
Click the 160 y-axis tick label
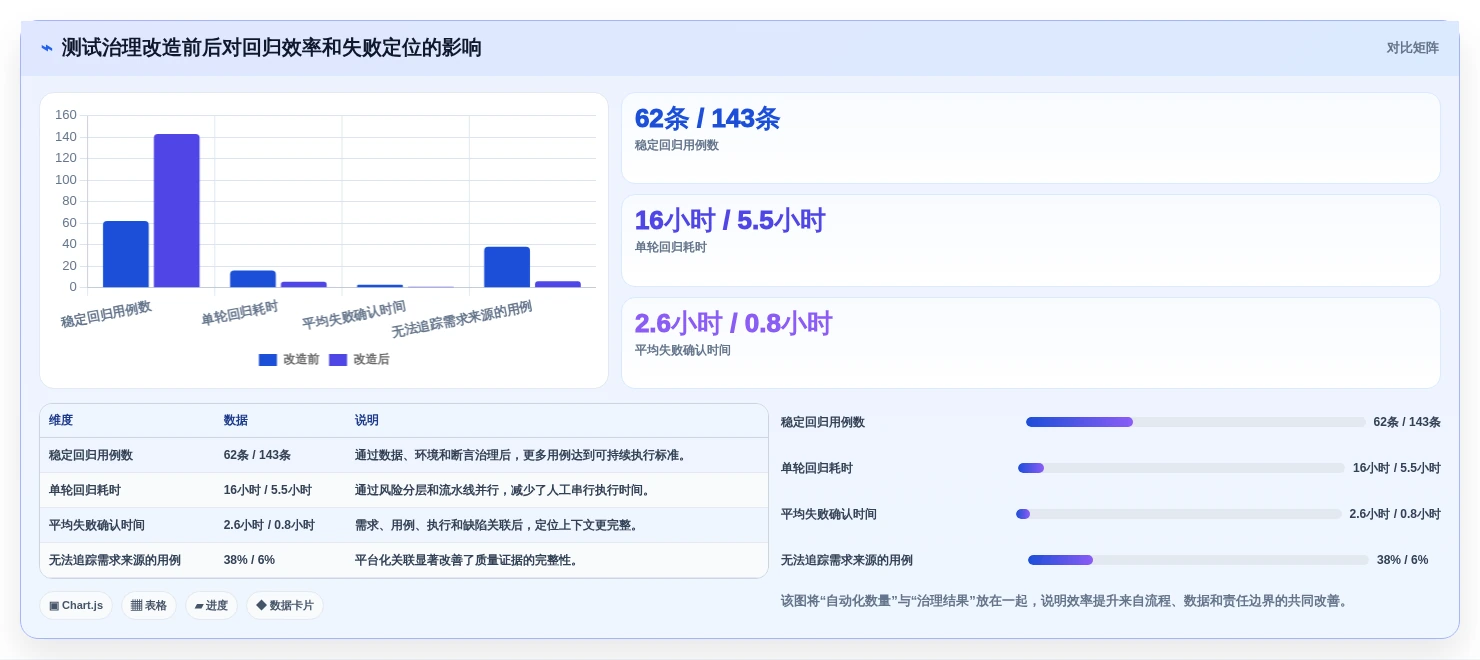pyautogui.click(x=66, y=115)
